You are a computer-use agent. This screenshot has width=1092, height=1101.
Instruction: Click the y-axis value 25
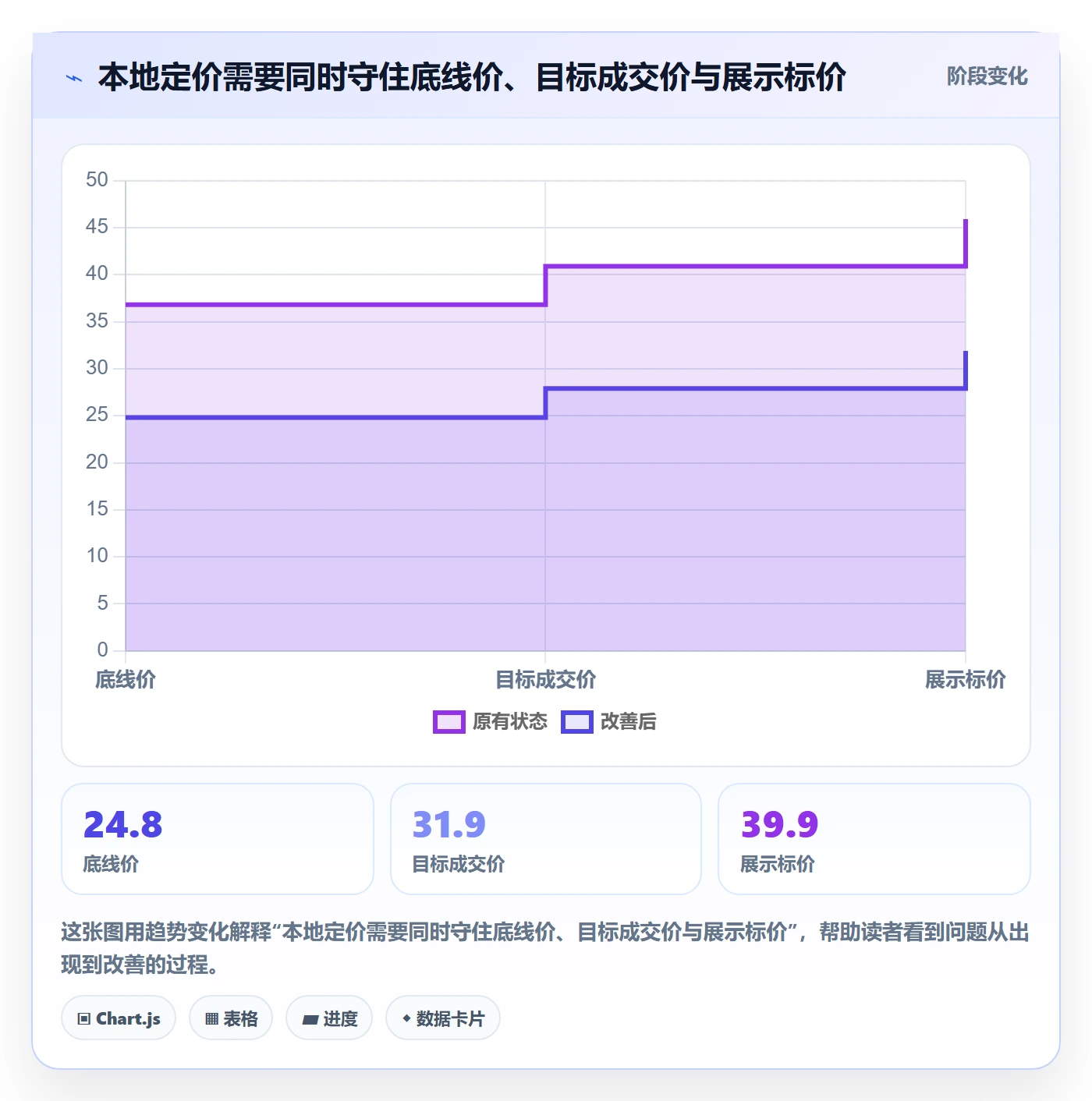pos(97,415)
